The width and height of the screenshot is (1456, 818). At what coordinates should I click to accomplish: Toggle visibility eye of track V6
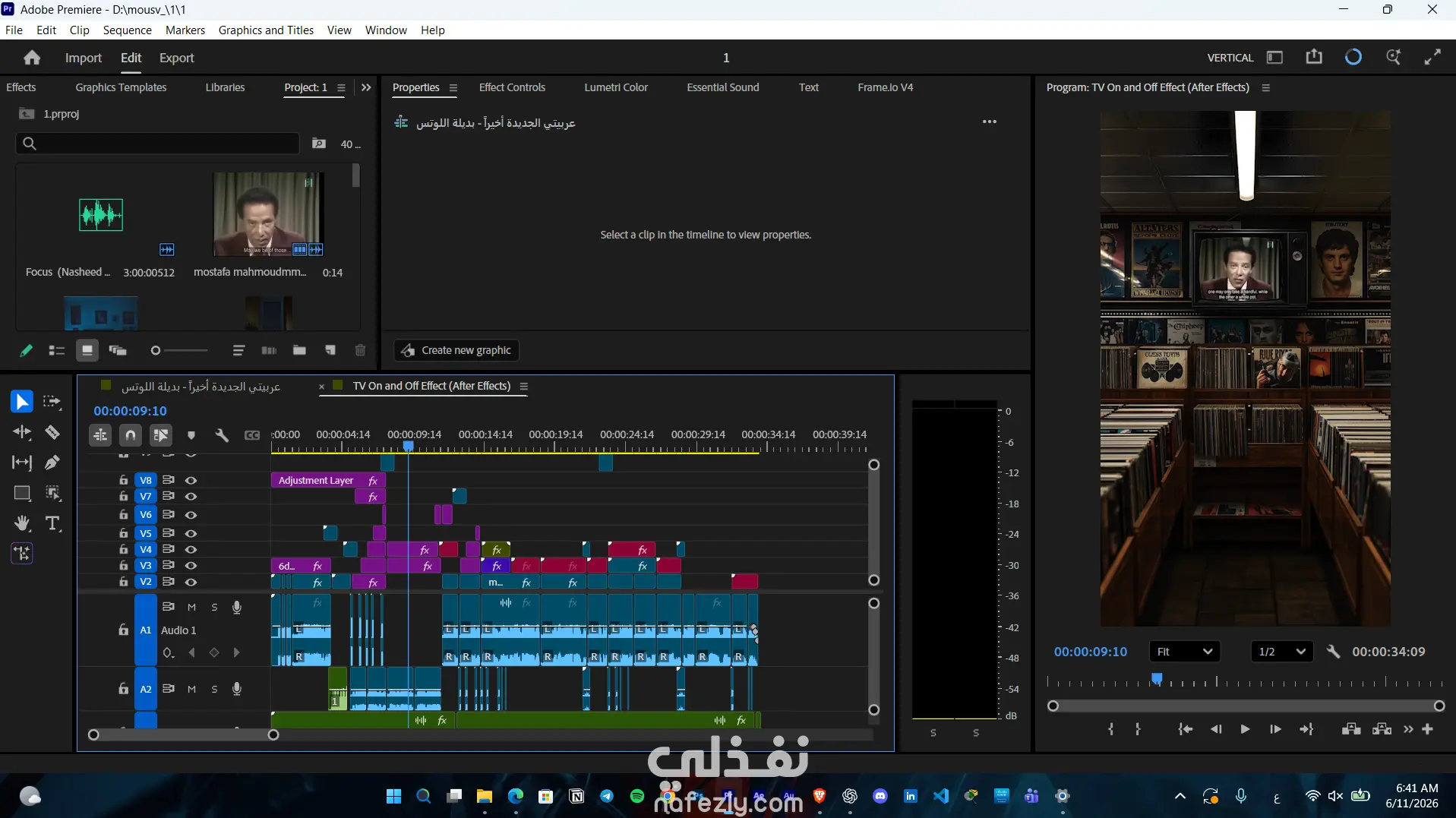click(x=191, y=515)
